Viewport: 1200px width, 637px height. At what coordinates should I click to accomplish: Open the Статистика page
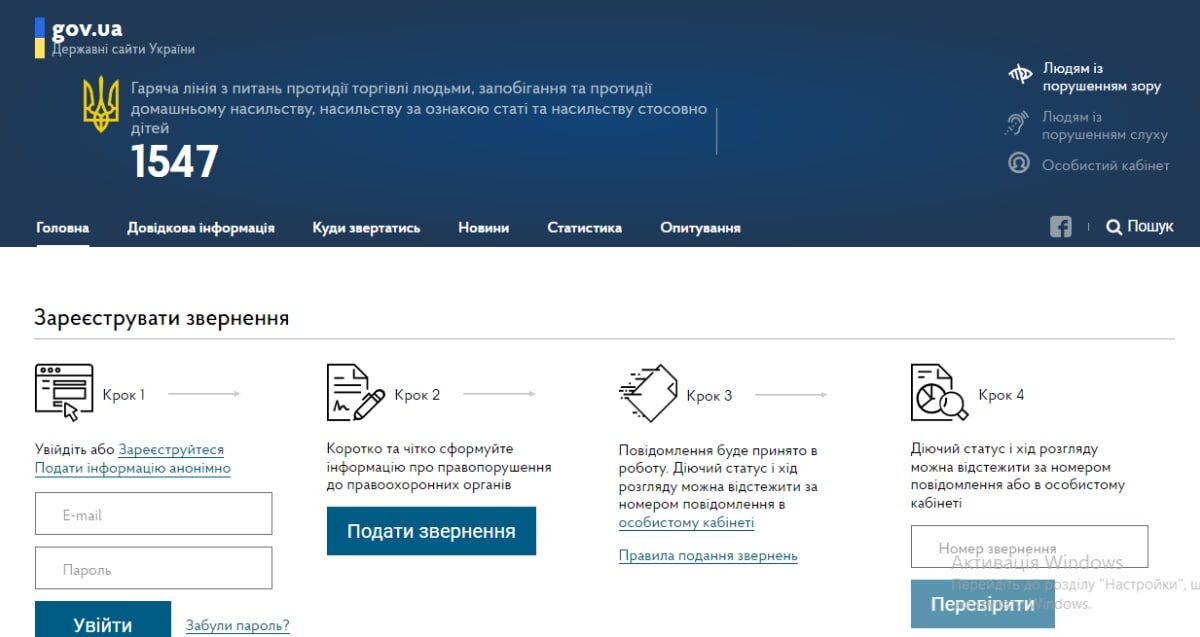point(584,228)
